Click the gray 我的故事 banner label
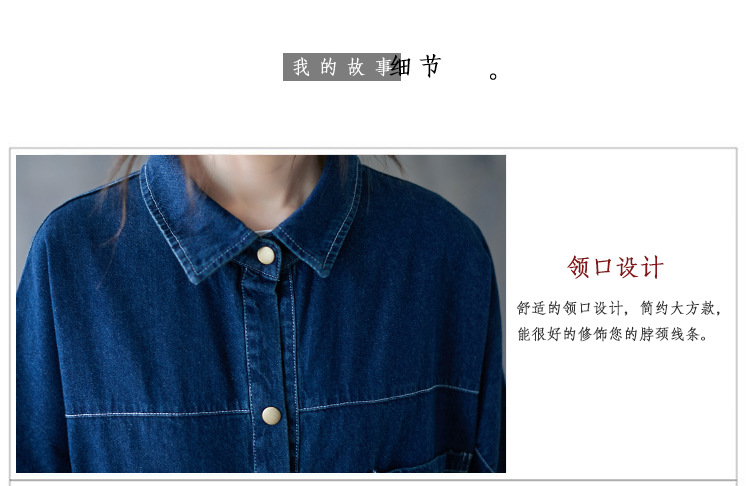 (x=342, y=67)
